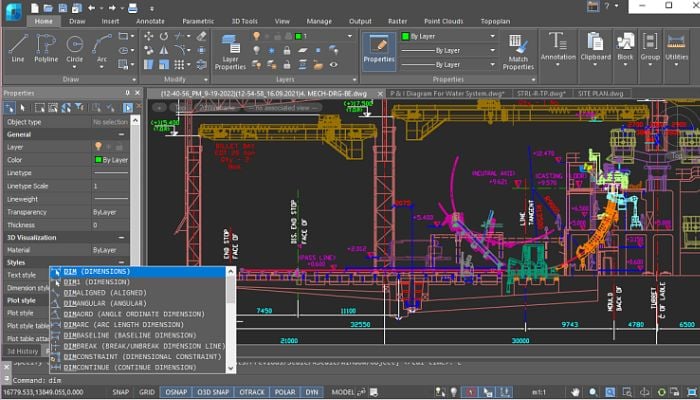Click the Undo arrow in quick access toolbar

(91, 8)
